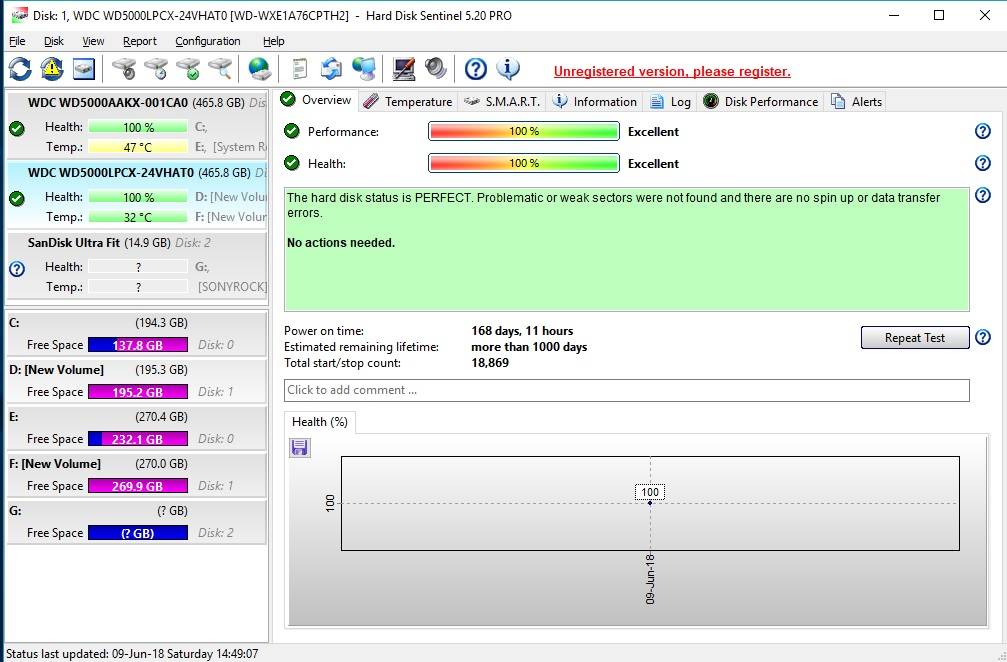This screenshot has height=662, width=1007.
Task: Open the report document toolbar icon
Action: (x=299, y=69)
